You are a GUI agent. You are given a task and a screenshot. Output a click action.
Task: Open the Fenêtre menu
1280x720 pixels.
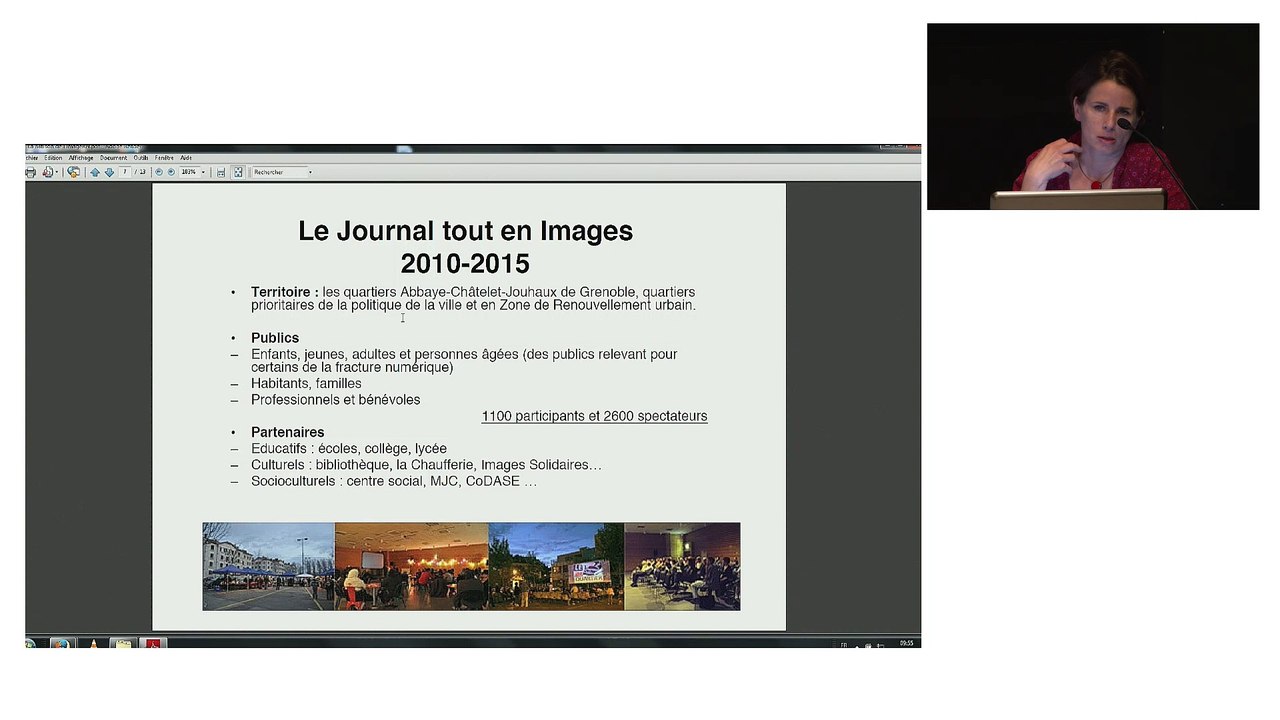click(x=164, y=158)
